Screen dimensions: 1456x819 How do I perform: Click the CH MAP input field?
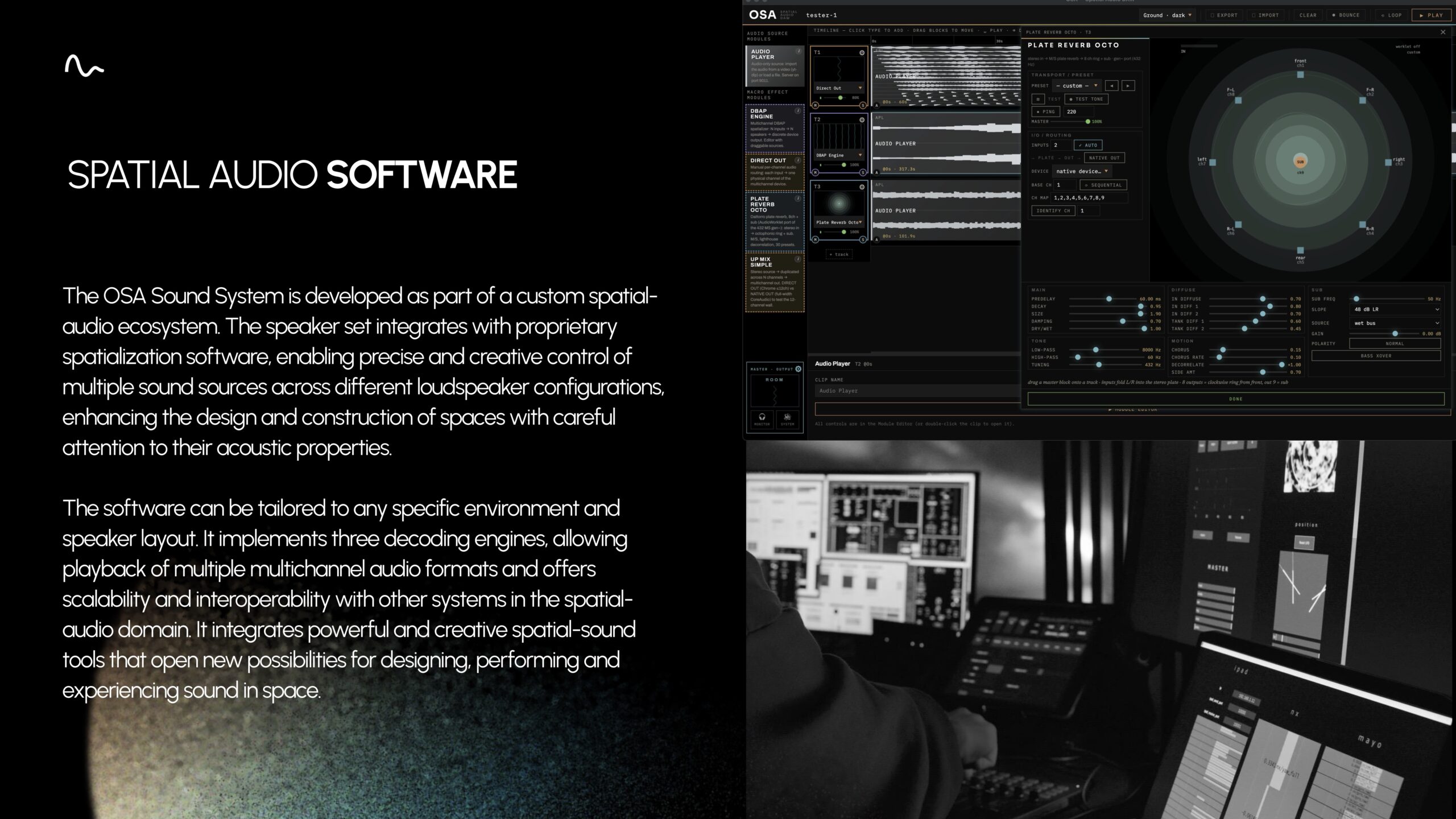pos(1089,198)
